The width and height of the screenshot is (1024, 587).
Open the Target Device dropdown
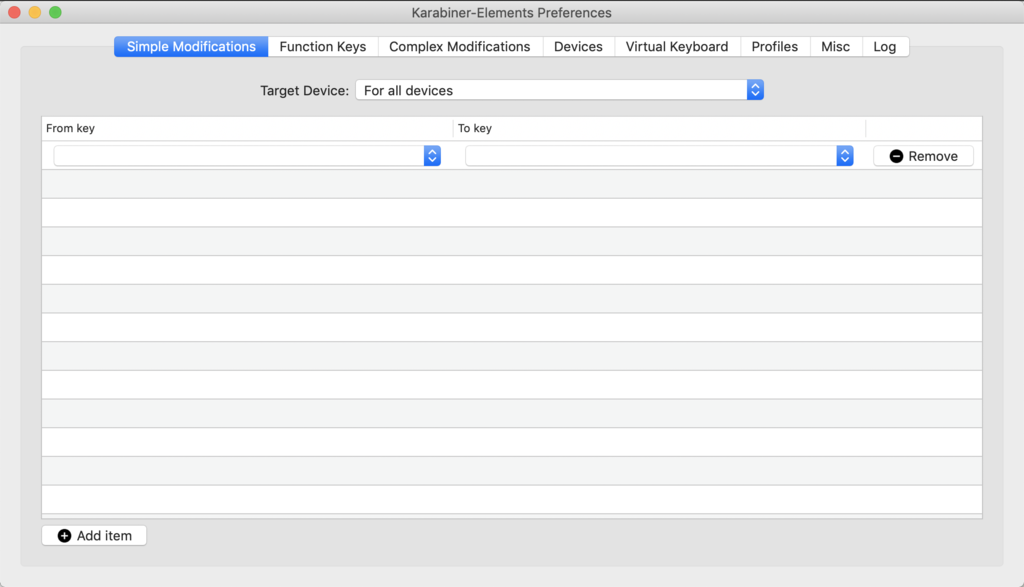click(x=560, y=90)
